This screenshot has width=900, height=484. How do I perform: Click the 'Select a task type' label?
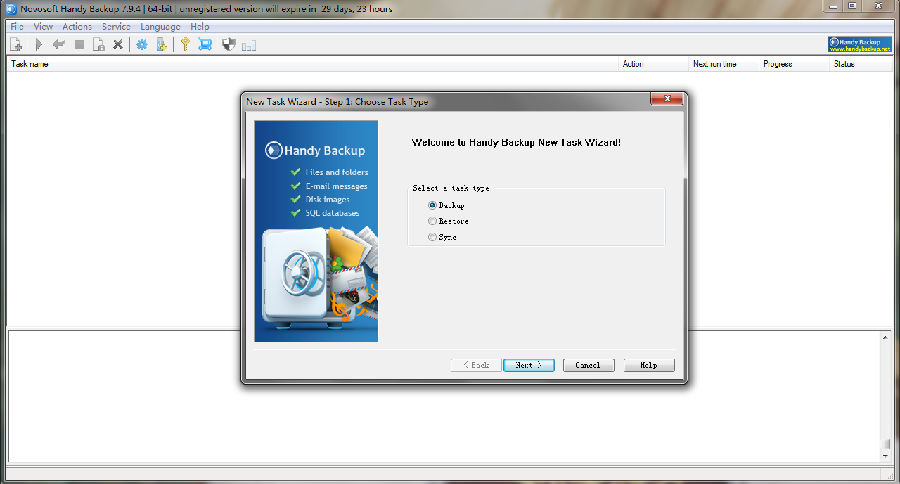(451, 188)
